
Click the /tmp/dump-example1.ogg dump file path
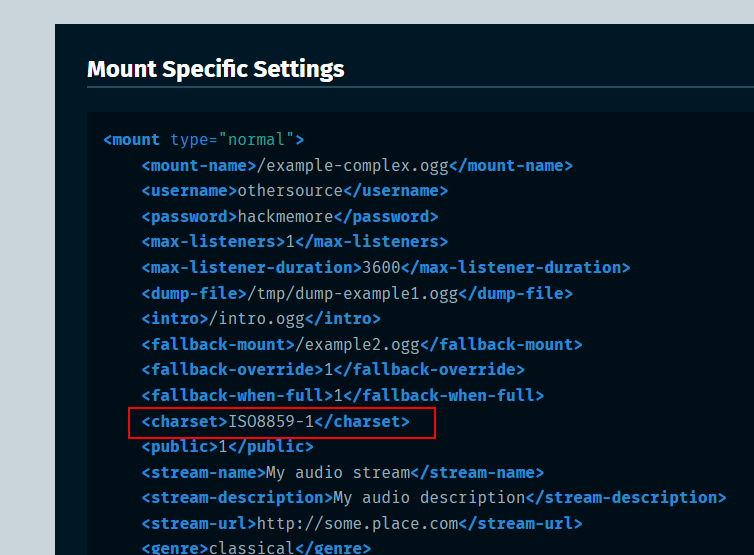[343, 293]
